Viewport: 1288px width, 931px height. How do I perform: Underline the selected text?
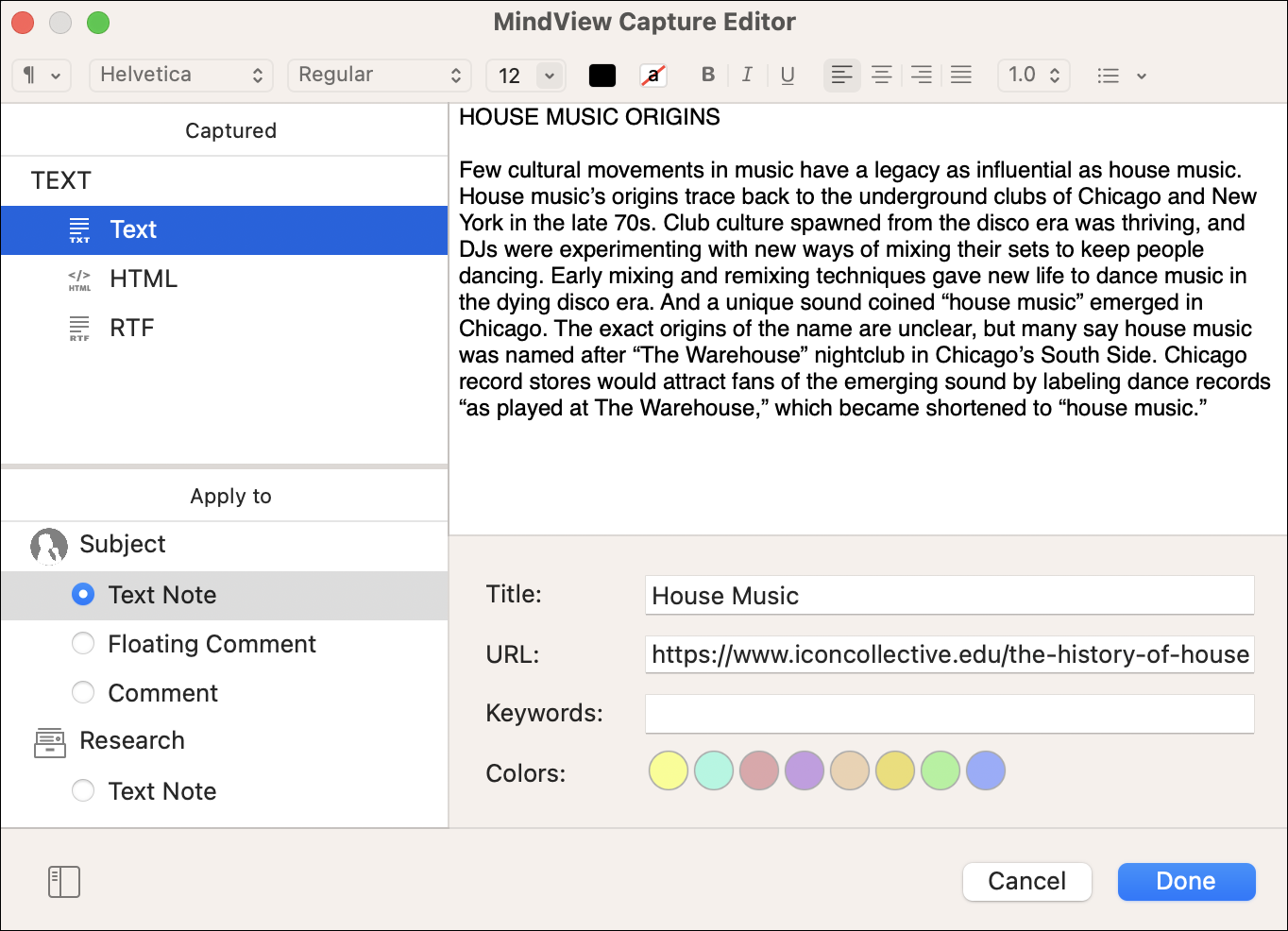[788, 75]
